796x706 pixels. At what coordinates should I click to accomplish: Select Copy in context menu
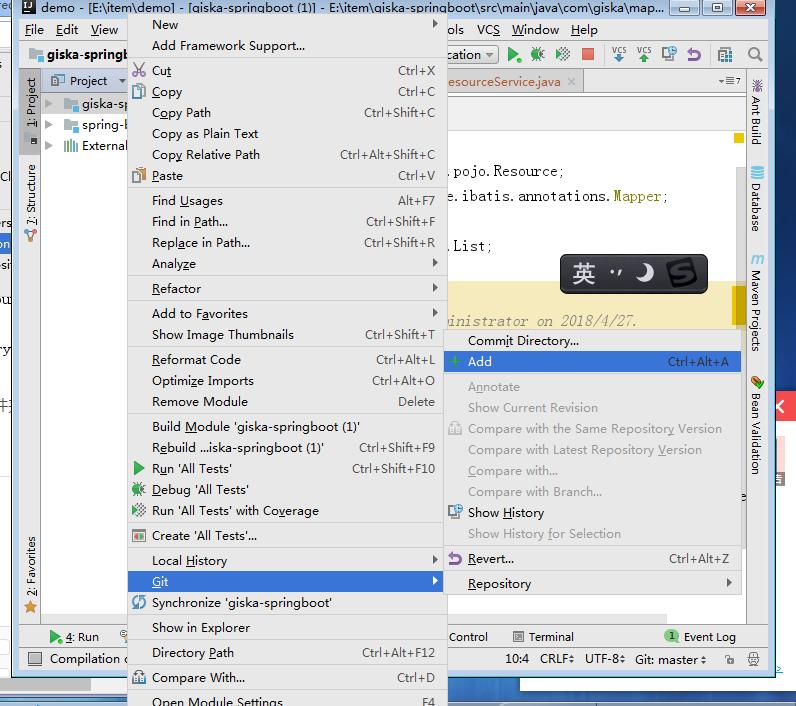287,92
